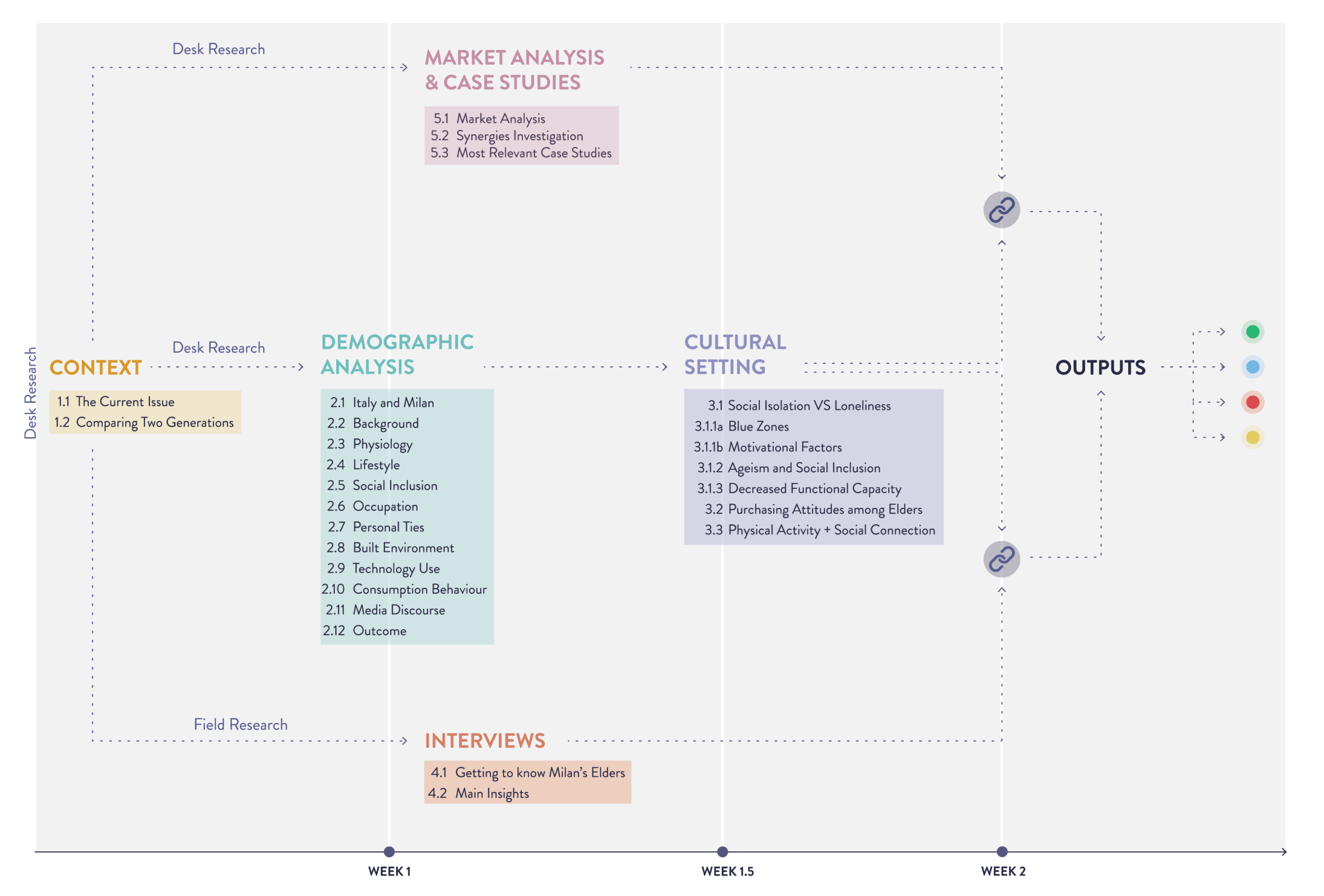
Task: Click the upper chain link icon
Action: [x=1001, y=210]
